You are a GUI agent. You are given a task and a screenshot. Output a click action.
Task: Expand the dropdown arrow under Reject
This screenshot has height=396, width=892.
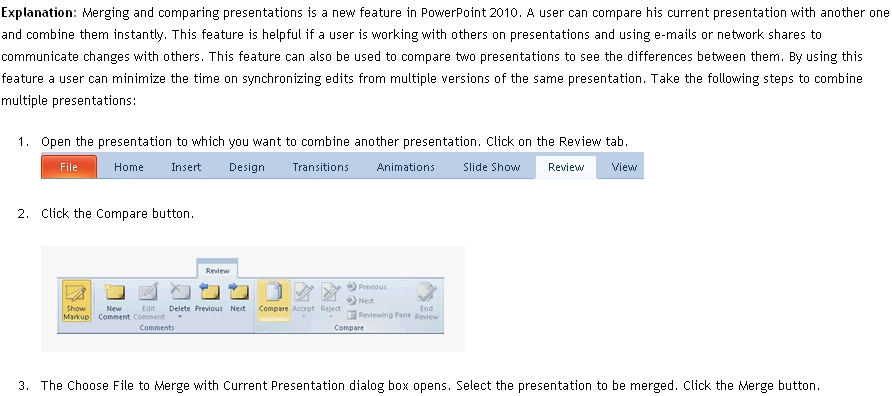(331, 317)
